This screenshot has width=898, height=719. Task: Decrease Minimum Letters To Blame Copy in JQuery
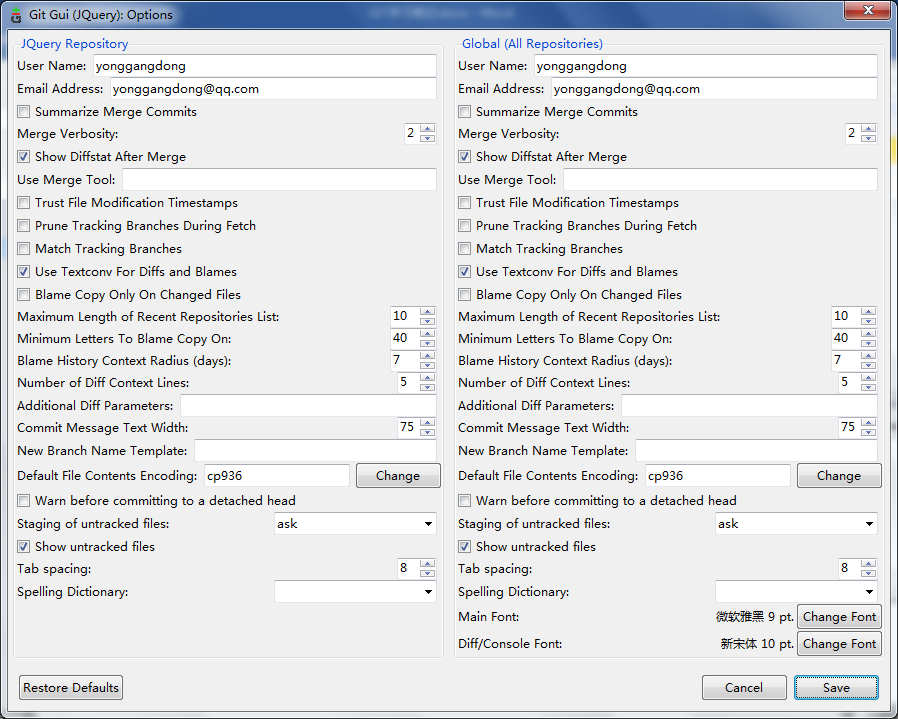coord(427,343)
